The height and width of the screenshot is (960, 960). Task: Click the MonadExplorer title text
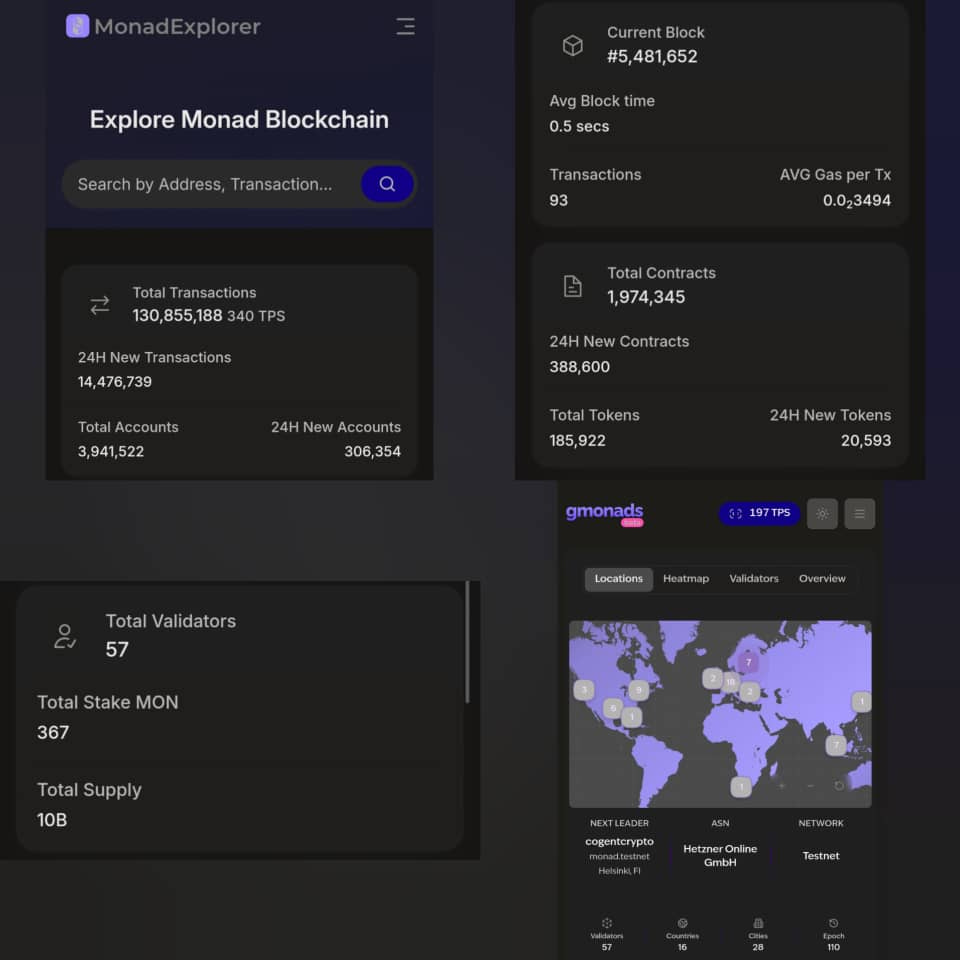178,26
